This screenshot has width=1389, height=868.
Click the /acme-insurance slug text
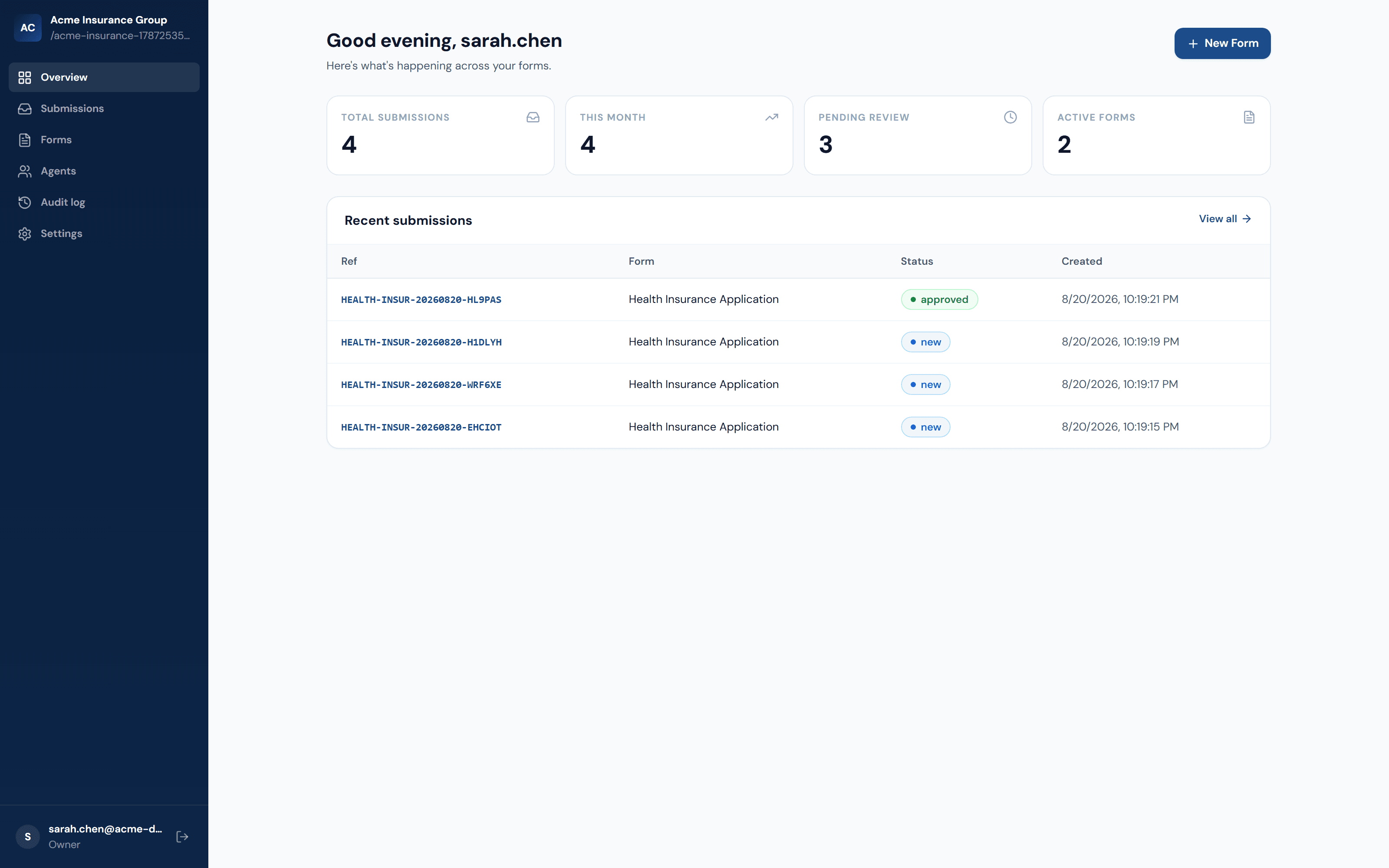pos(120,36)
